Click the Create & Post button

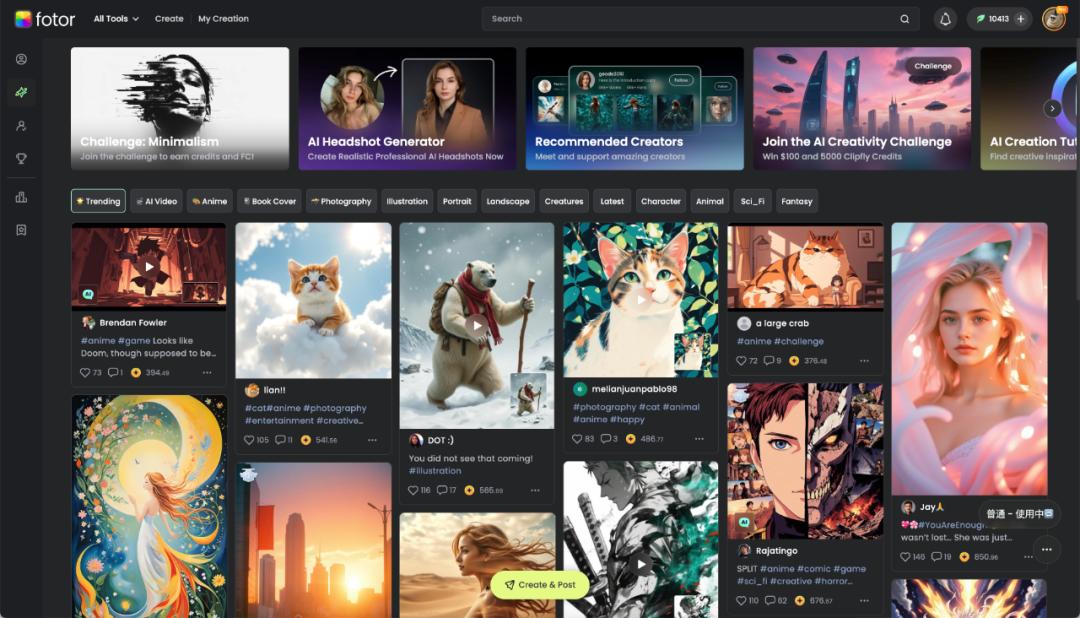540,585
